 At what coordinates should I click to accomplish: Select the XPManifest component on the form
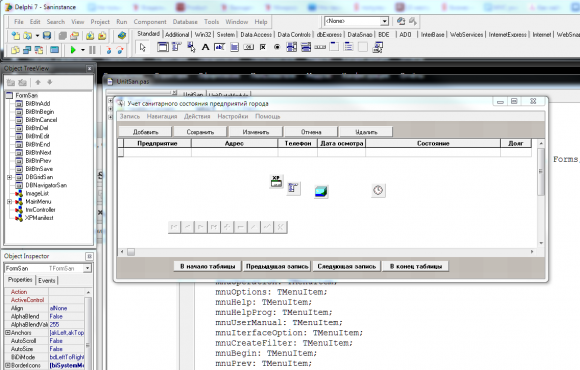(x=276, y=181)
